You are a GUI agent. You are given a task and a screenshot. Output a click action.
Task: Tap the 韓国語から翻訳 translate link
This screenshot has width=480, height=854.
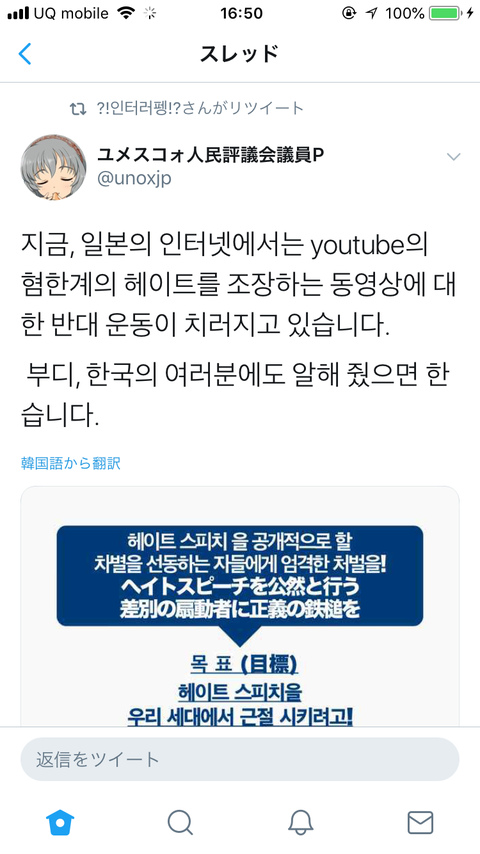pyautogui.click(x=71, y=463)
